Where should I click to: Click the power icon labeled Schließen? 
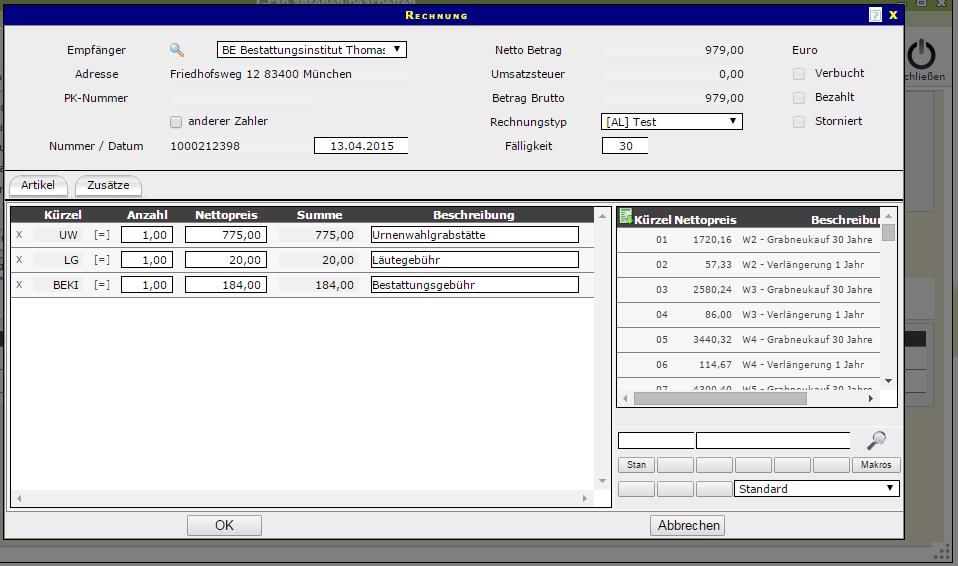(922, 54)
